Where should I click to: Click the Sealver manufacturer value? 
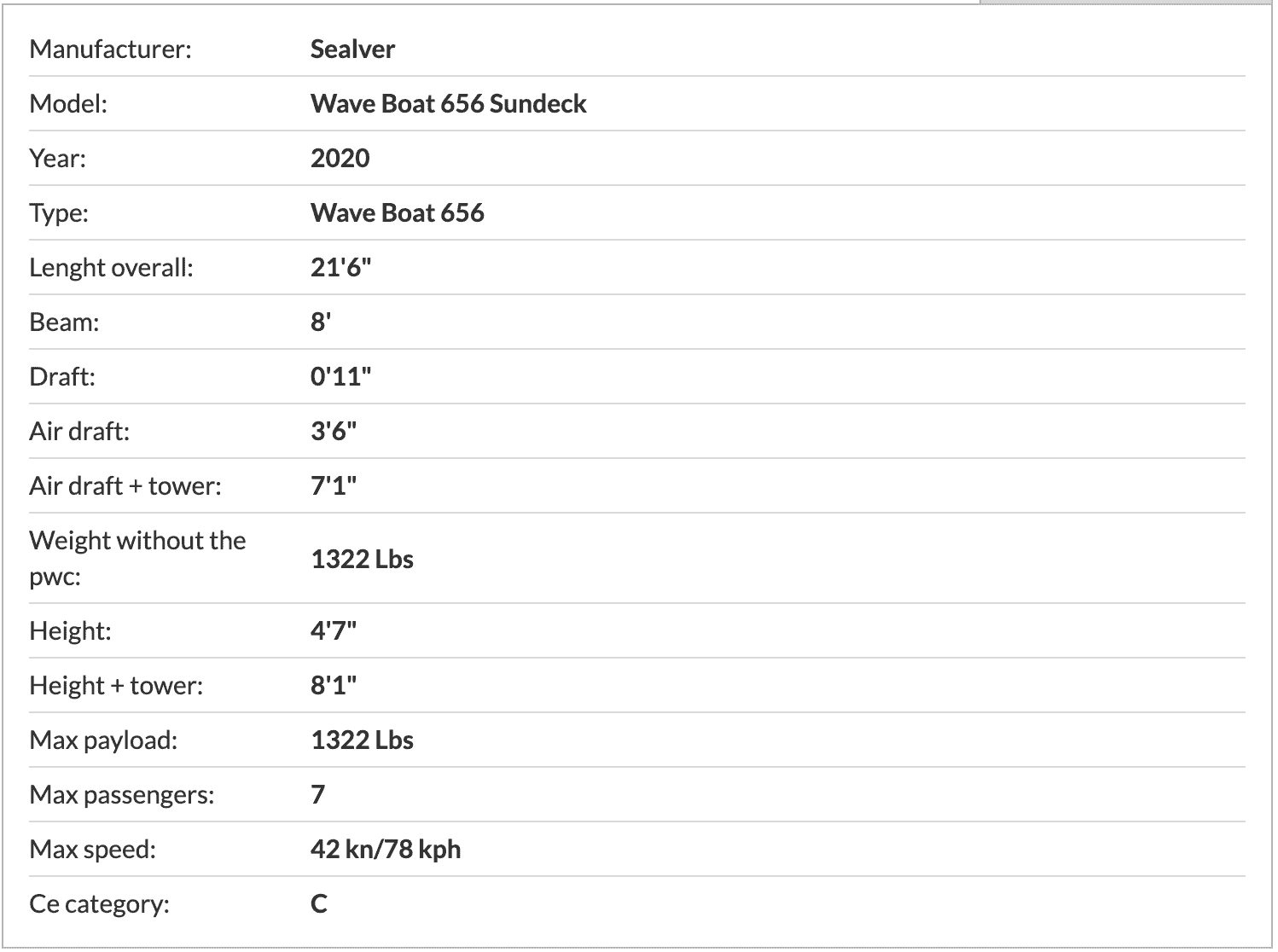click(352, 49)
